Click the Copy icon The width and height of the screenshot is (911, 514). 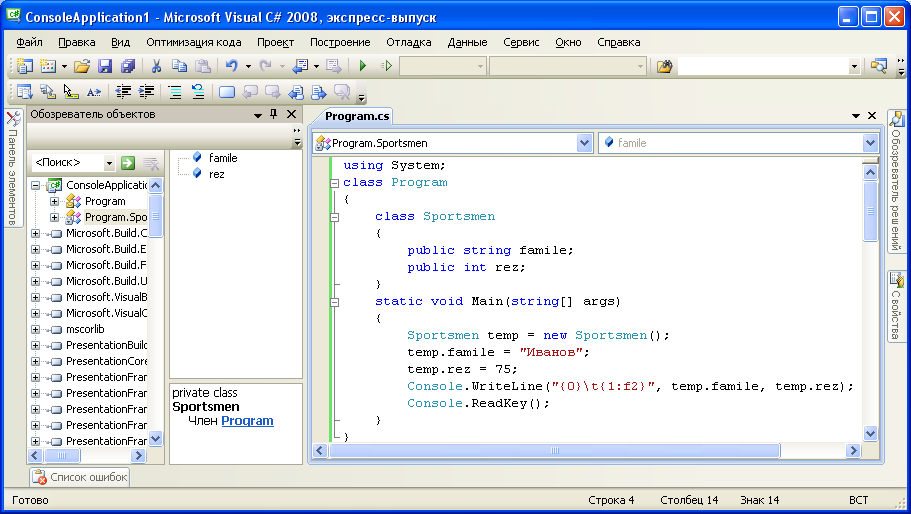(x=179, y=66)
